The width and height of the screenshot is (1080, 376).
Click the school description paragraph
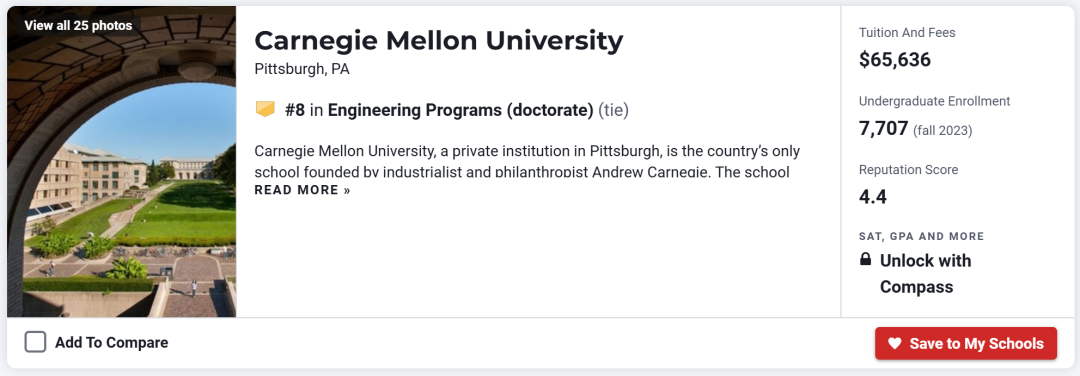[527, 161]
